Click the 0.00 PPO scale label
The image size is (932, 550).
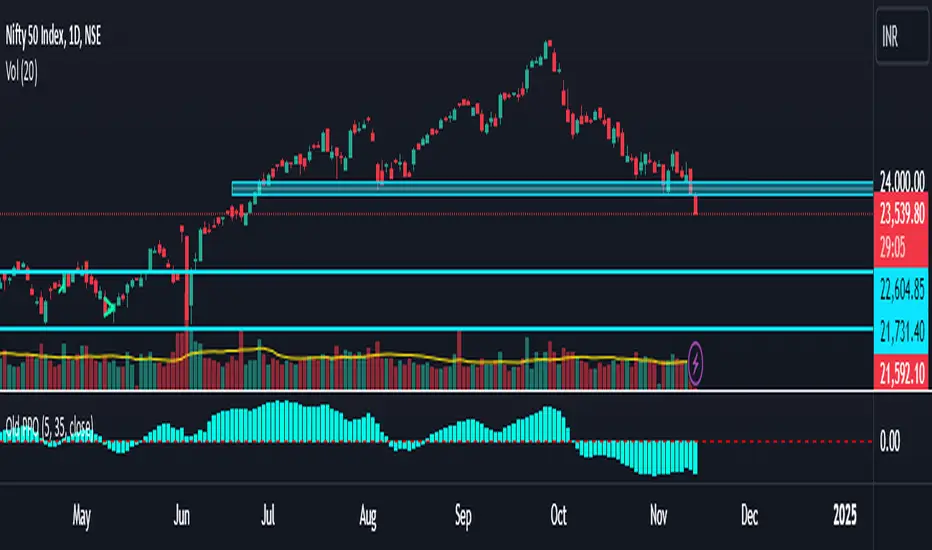point(890,442)
